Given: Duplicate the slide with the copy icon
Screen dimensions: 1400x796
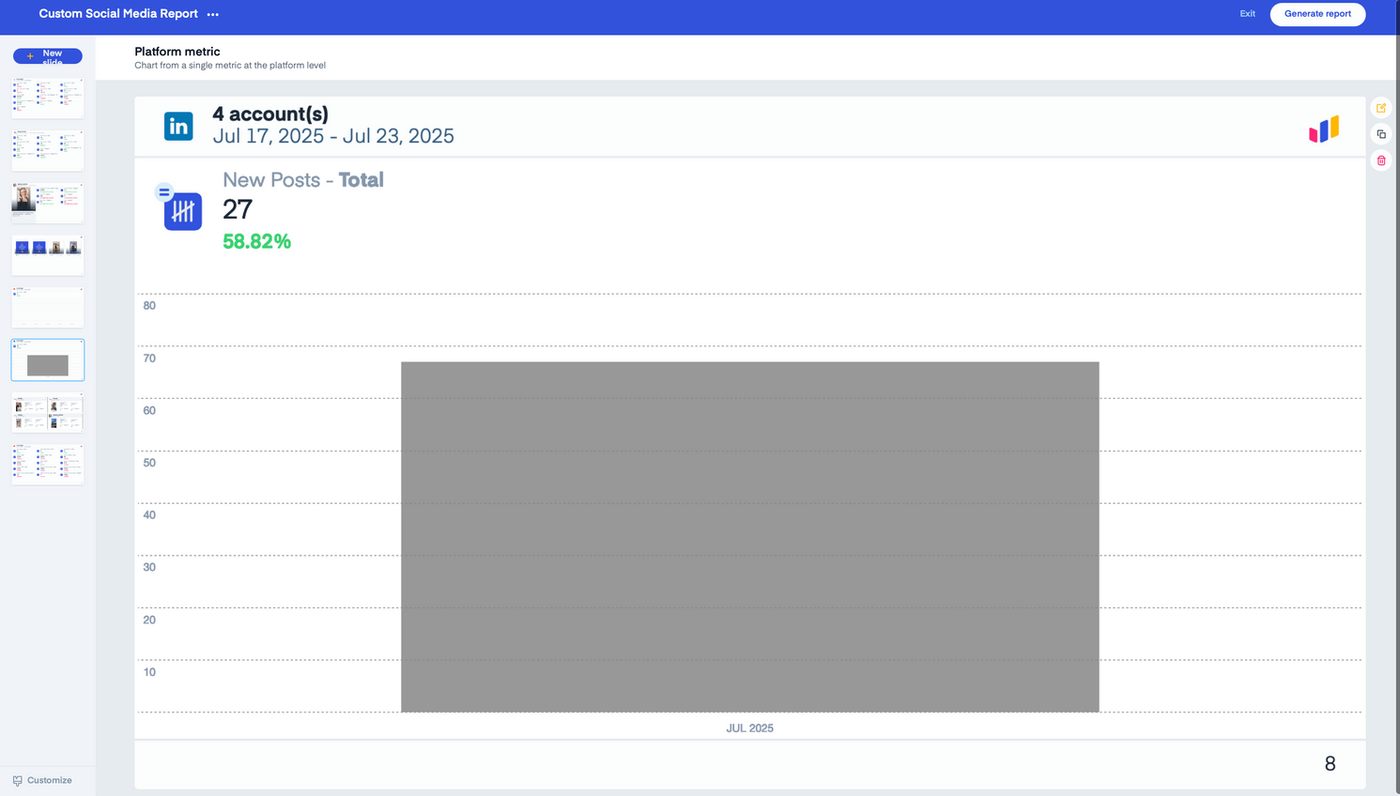Looking at the screenshot, I should pyautogui.click(x=1381, y=134).
